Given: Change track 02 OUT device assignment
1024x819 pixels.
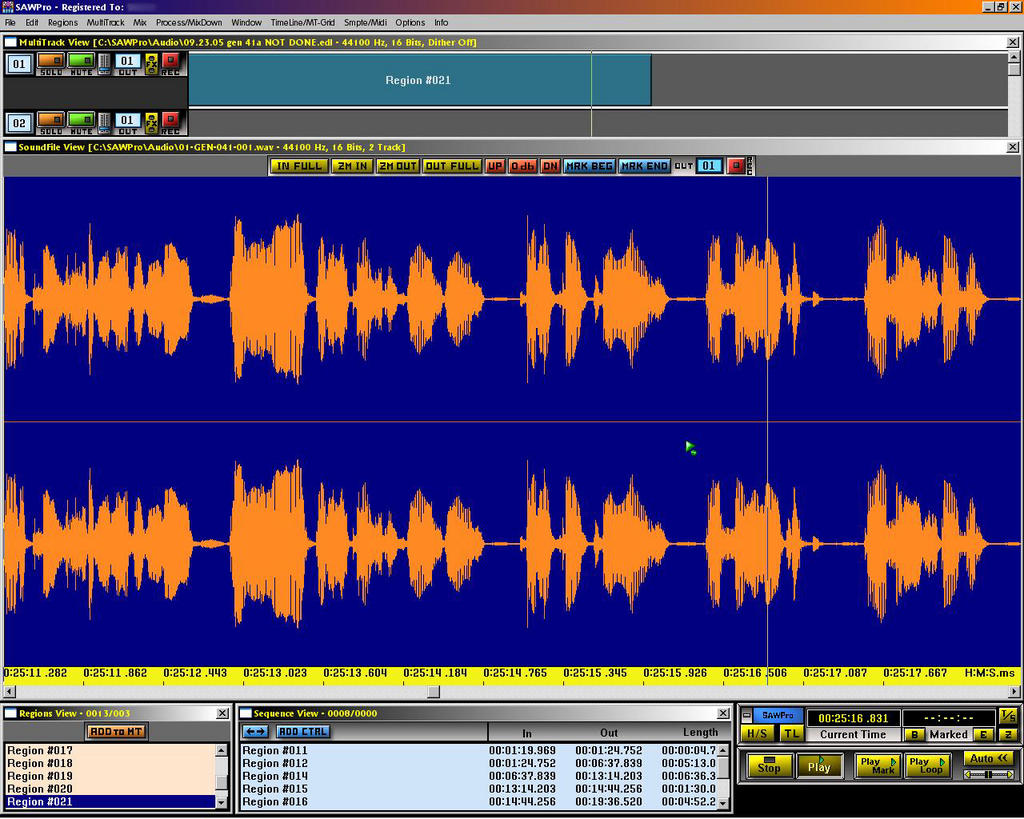Looking at the screenshot, I should 127,120.
